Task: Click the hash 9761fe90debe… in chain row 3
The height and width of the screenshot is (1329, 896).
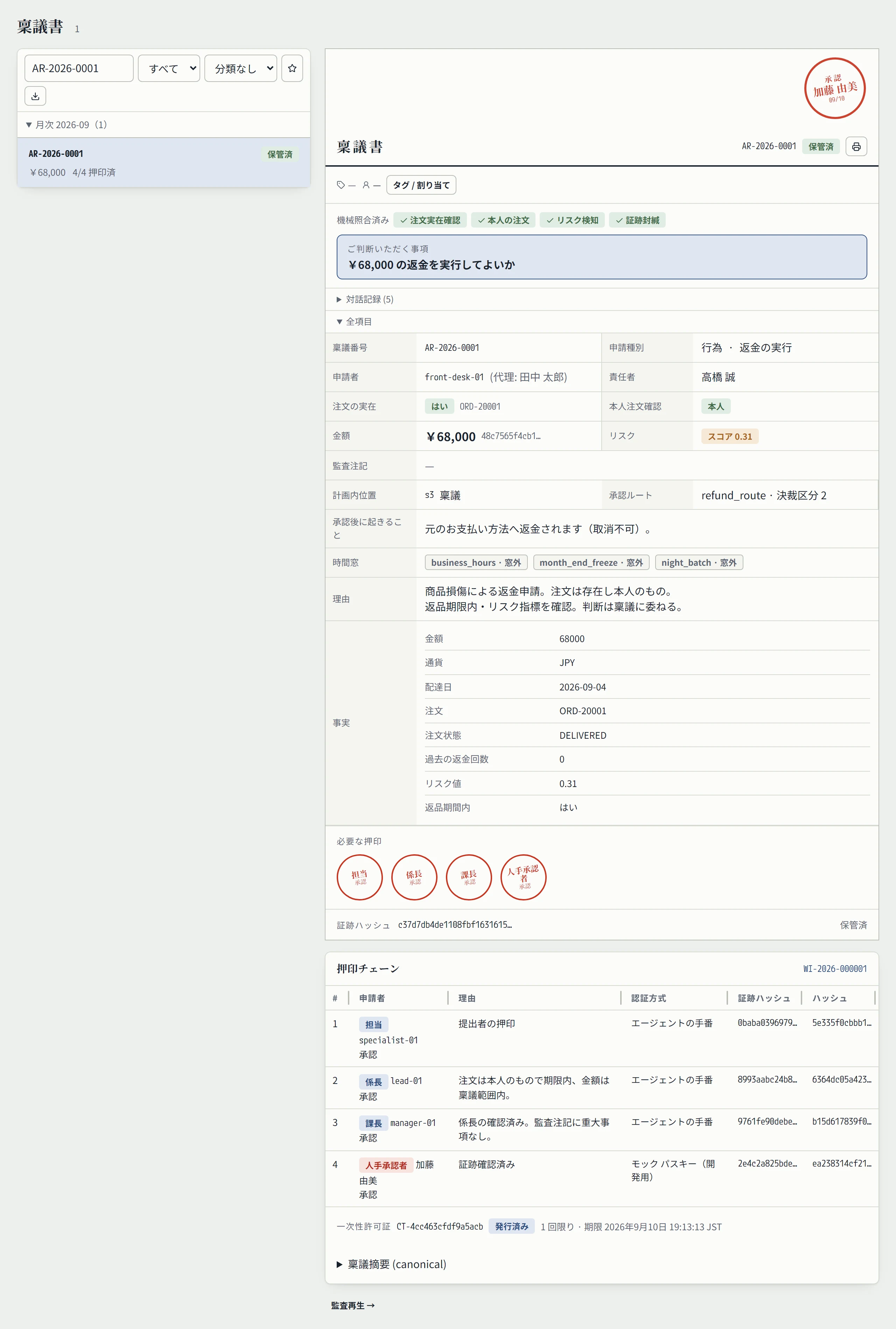Action: tap(767, 1121)
